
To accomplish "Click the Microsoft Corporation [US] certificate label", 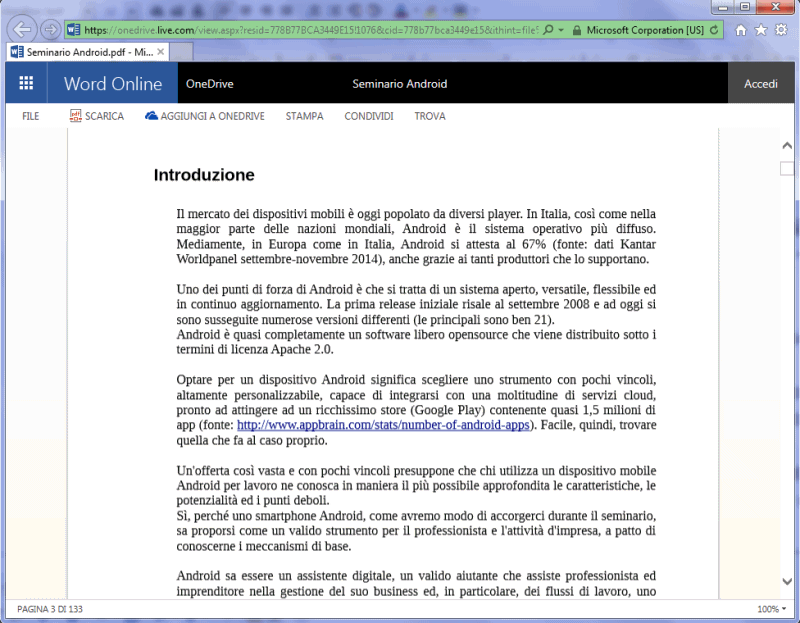I will (x=645, y=30).
